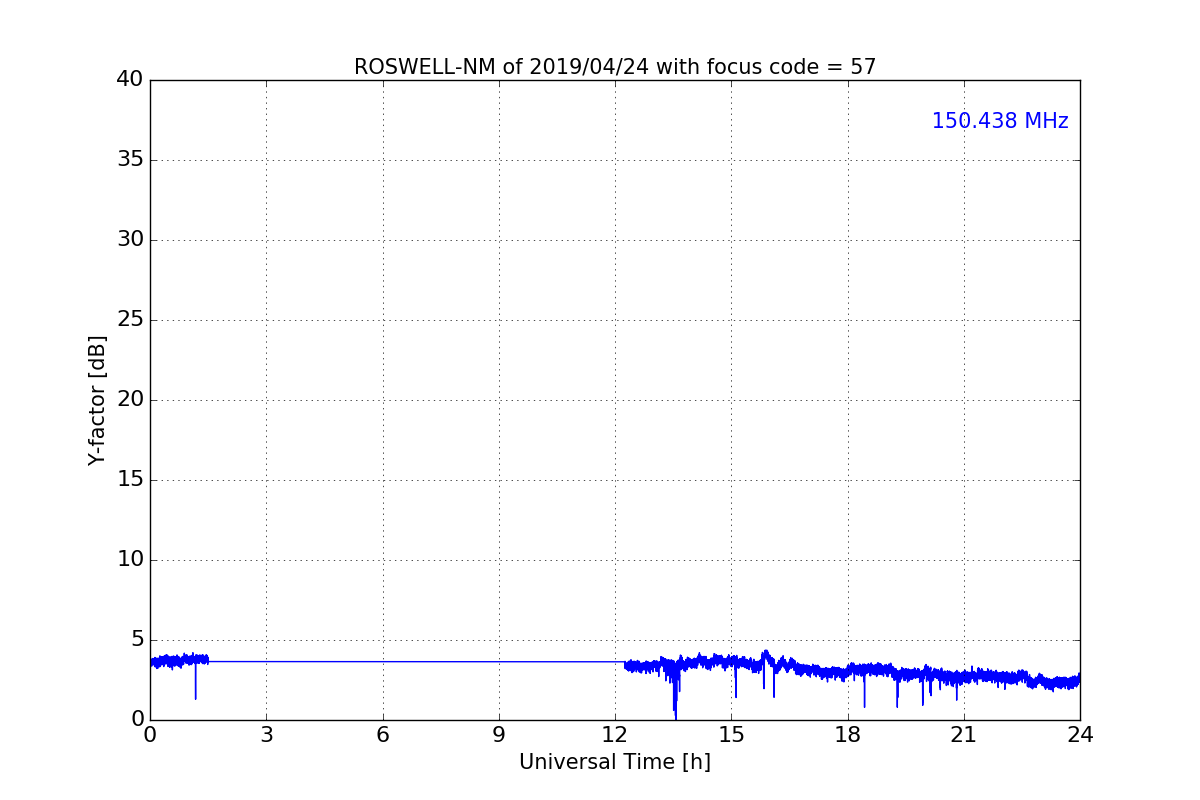
Task: Click the x-axis tick label '6'
Action: 383,735
